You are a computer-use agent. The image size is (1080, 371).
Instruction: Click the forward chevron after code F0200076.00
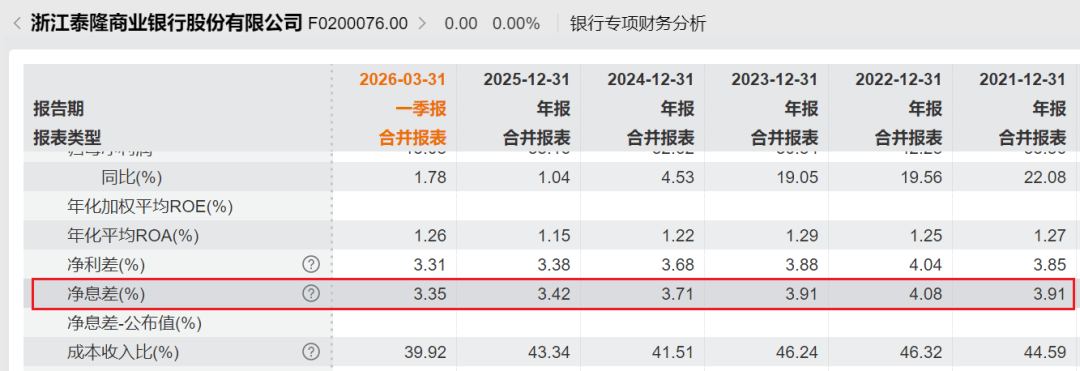pos(422,23)
